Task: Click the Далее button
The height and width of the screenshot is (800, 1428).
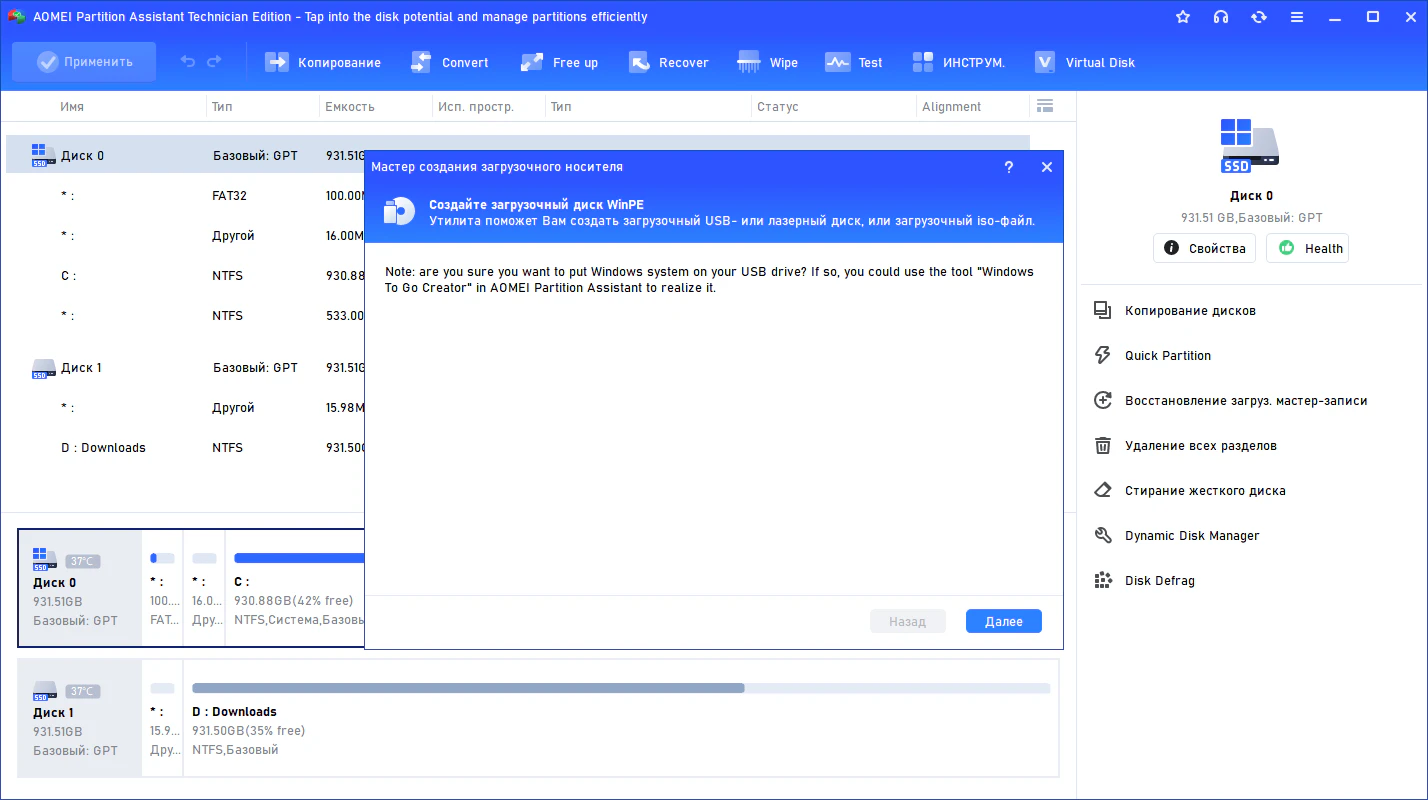Action: coord(1003,621)
